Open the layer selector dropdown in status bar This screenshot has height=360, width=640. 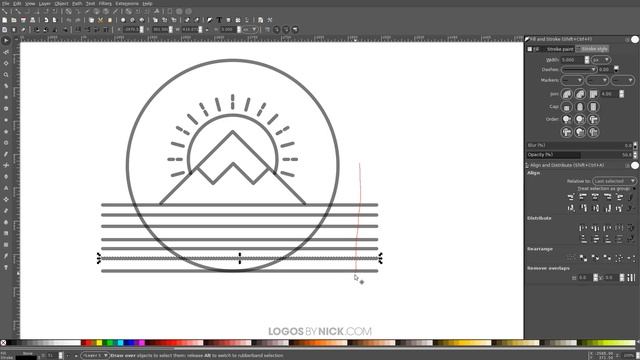pyautogui.click(x=96, y=356)
